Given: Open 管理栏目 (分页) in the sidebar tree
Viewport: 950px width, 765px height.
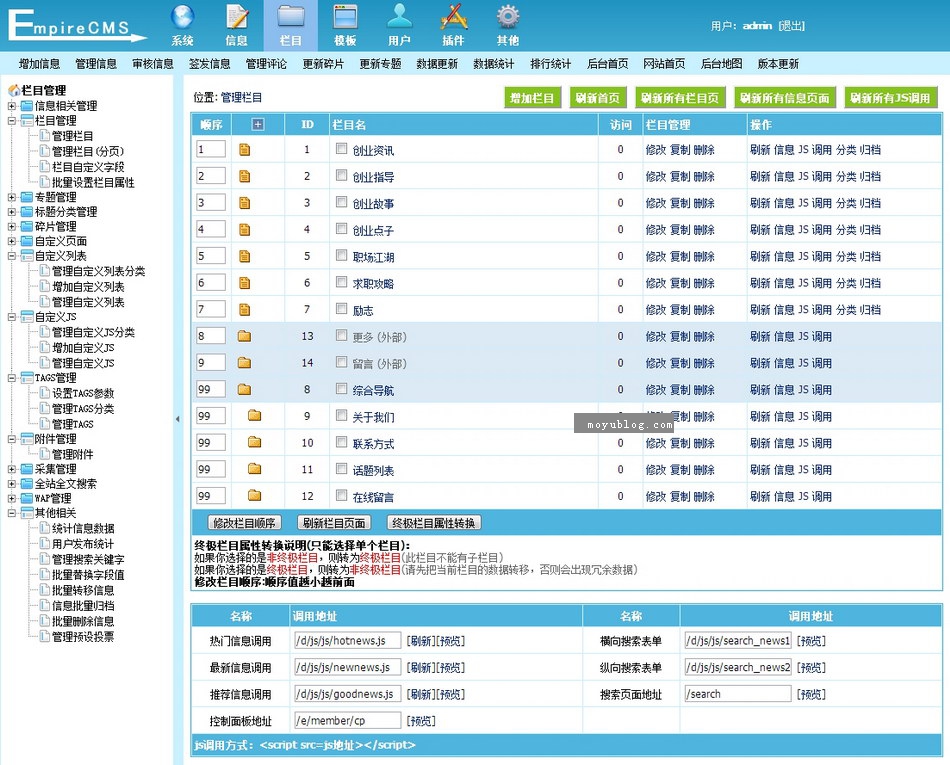Looking at the screenshot, I should (87, 151).
